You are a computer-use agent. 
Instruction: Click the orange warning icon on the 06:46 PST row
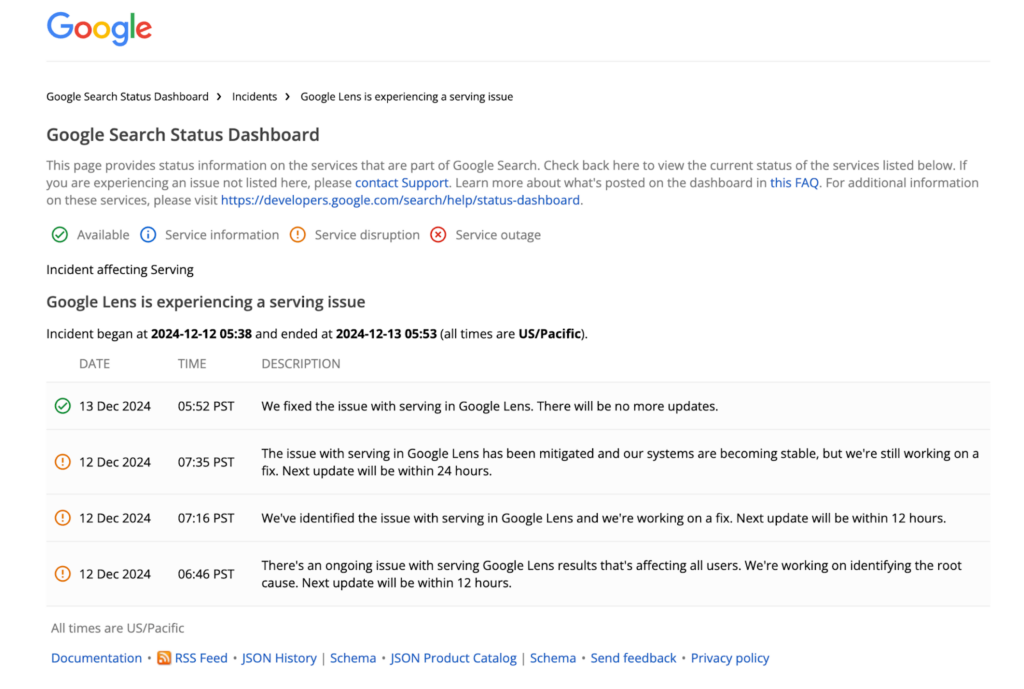pos(60,573)
